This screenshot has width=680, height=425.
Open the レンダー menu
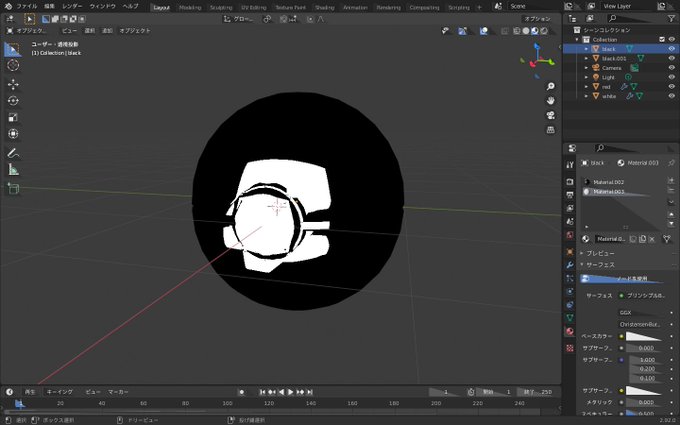(72, 7)
